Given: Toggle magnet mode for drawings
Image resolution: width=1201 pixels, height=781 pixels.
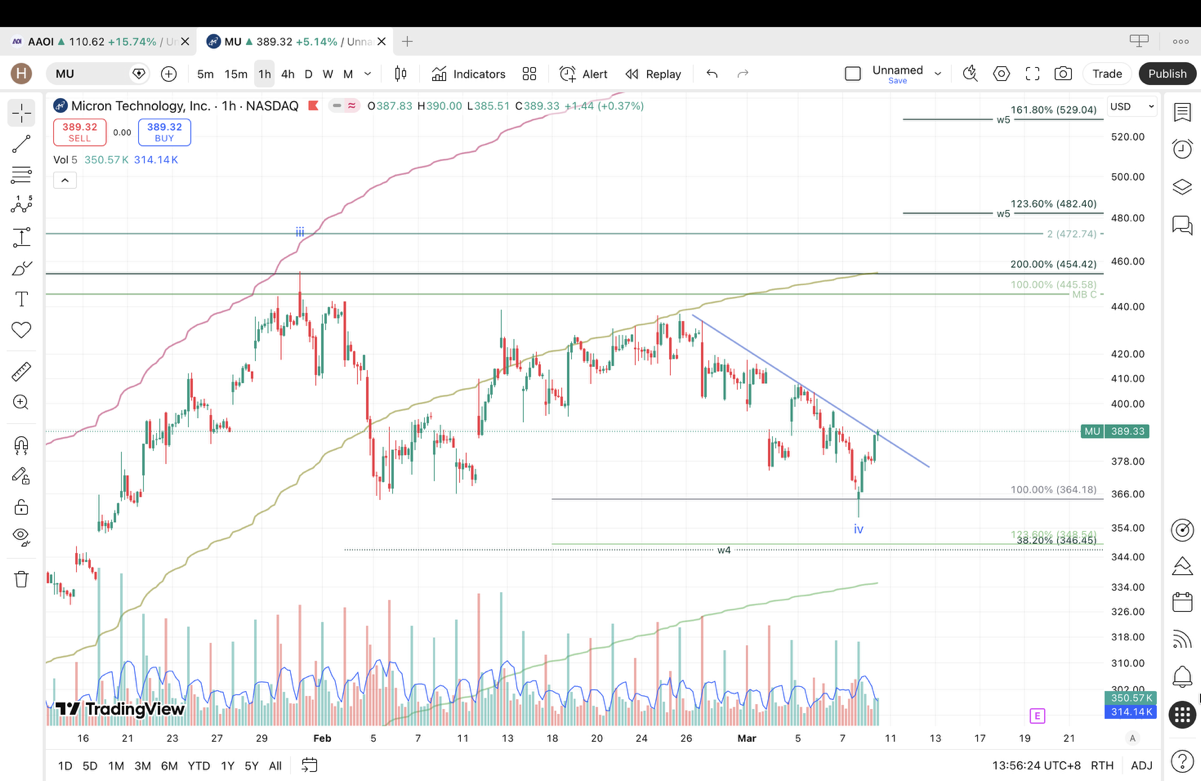Looking at the screenshot, I should 21,446.
